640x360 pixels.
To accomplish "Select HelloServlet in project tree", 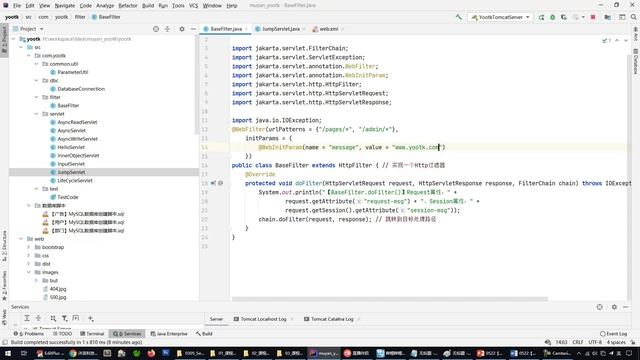I will point(71,147).
